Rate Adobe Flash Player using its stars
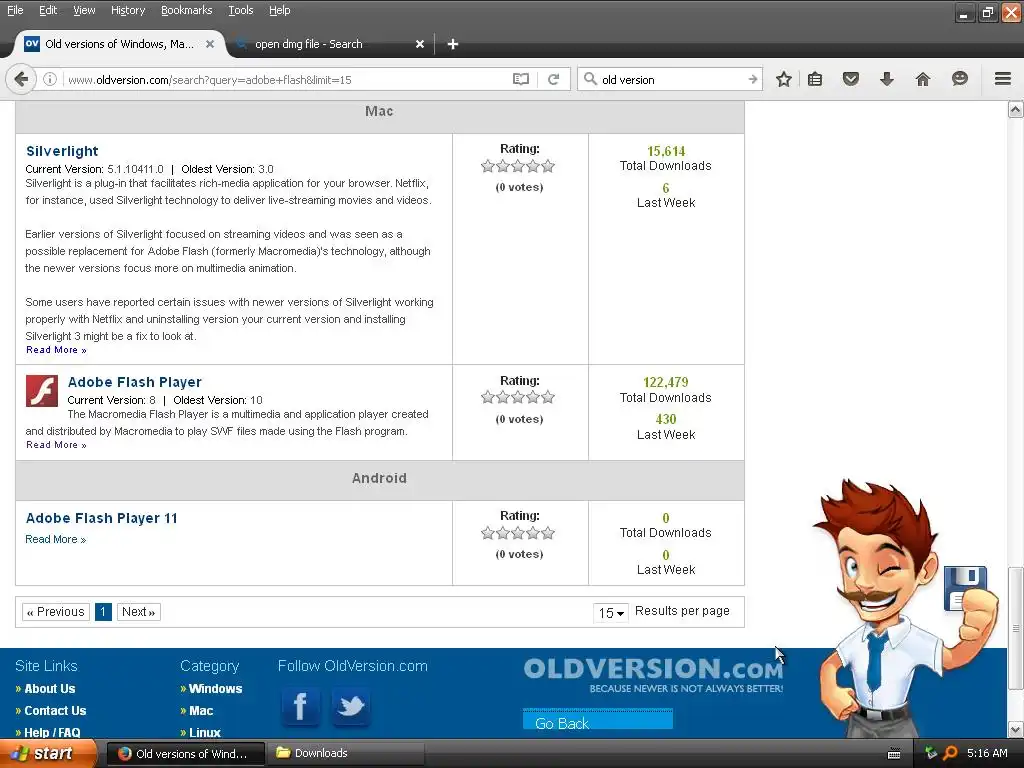1024x768 pixels. [518, 397]
